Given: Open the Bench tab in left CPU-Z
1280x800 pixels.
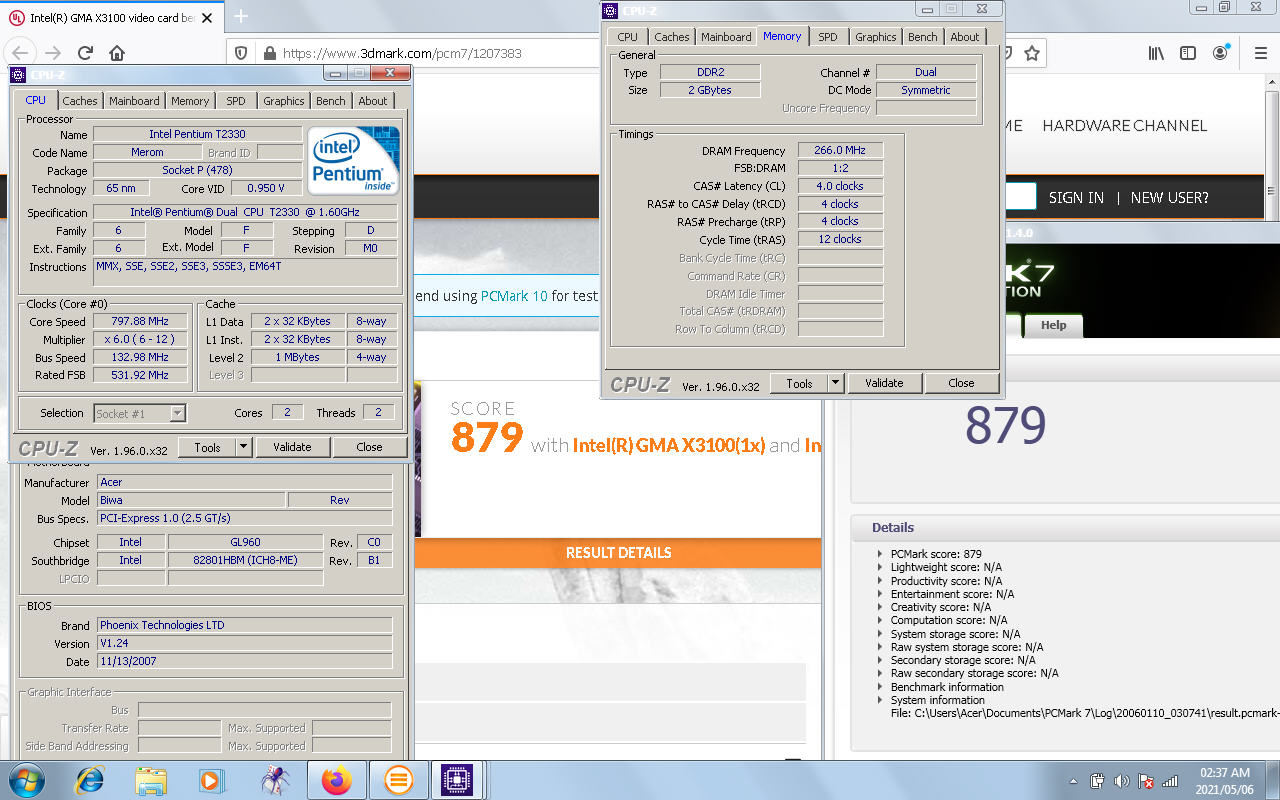Looking at the screenshot, I should pos(331,101).
